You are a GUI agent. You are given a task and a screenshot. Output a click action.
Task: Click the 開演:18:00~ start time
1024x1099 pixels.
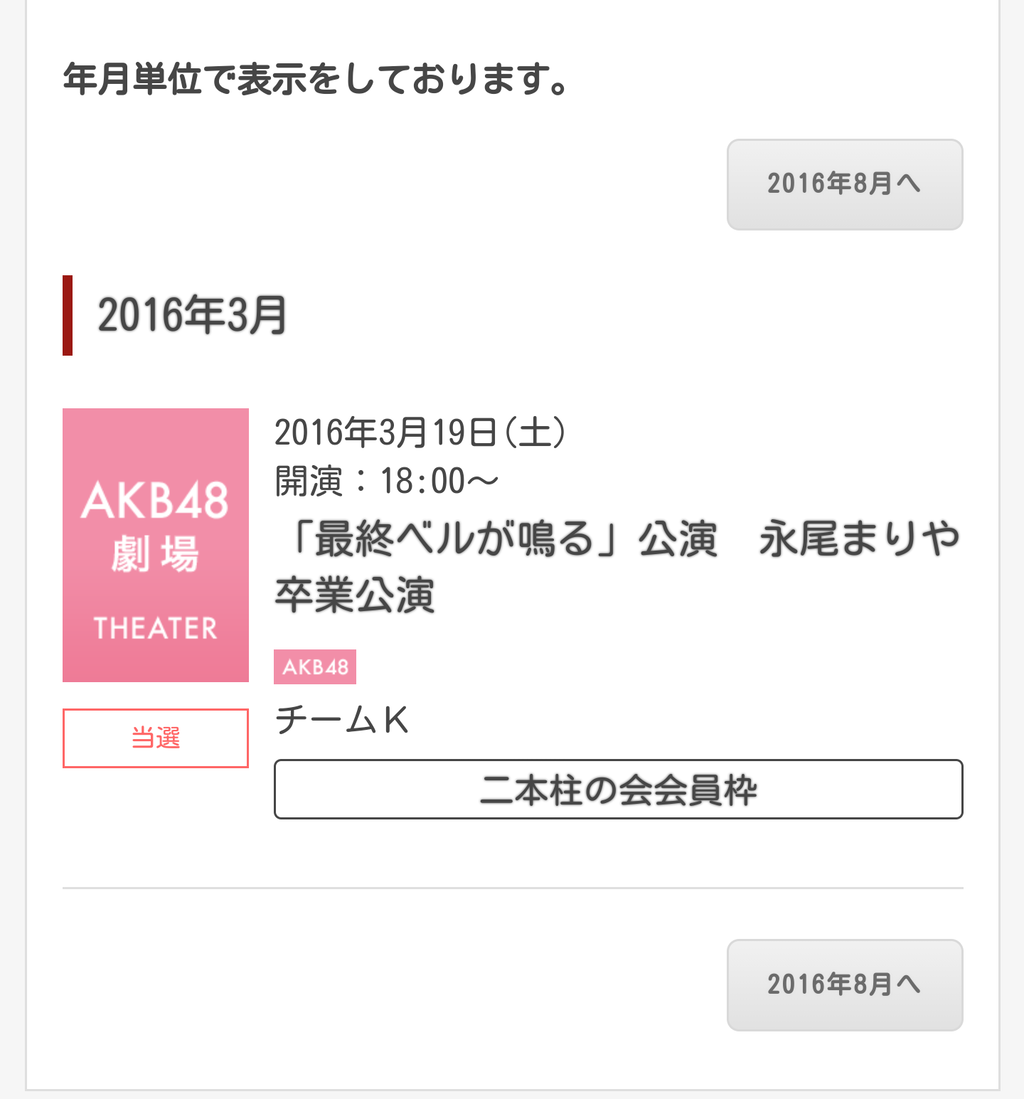point(386,482)
